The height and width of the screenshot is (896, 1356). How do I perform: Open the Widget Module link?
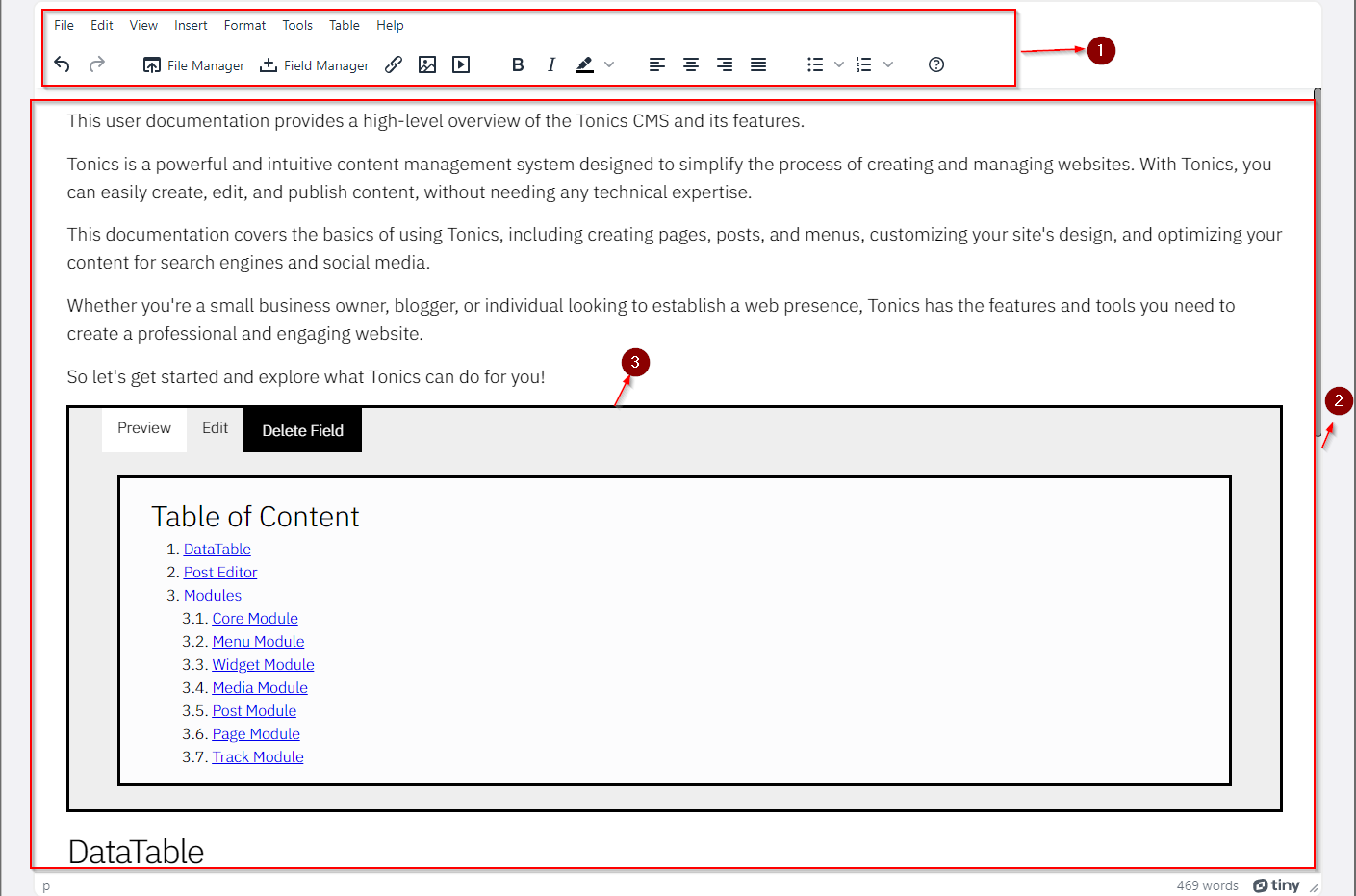(263, 664)
